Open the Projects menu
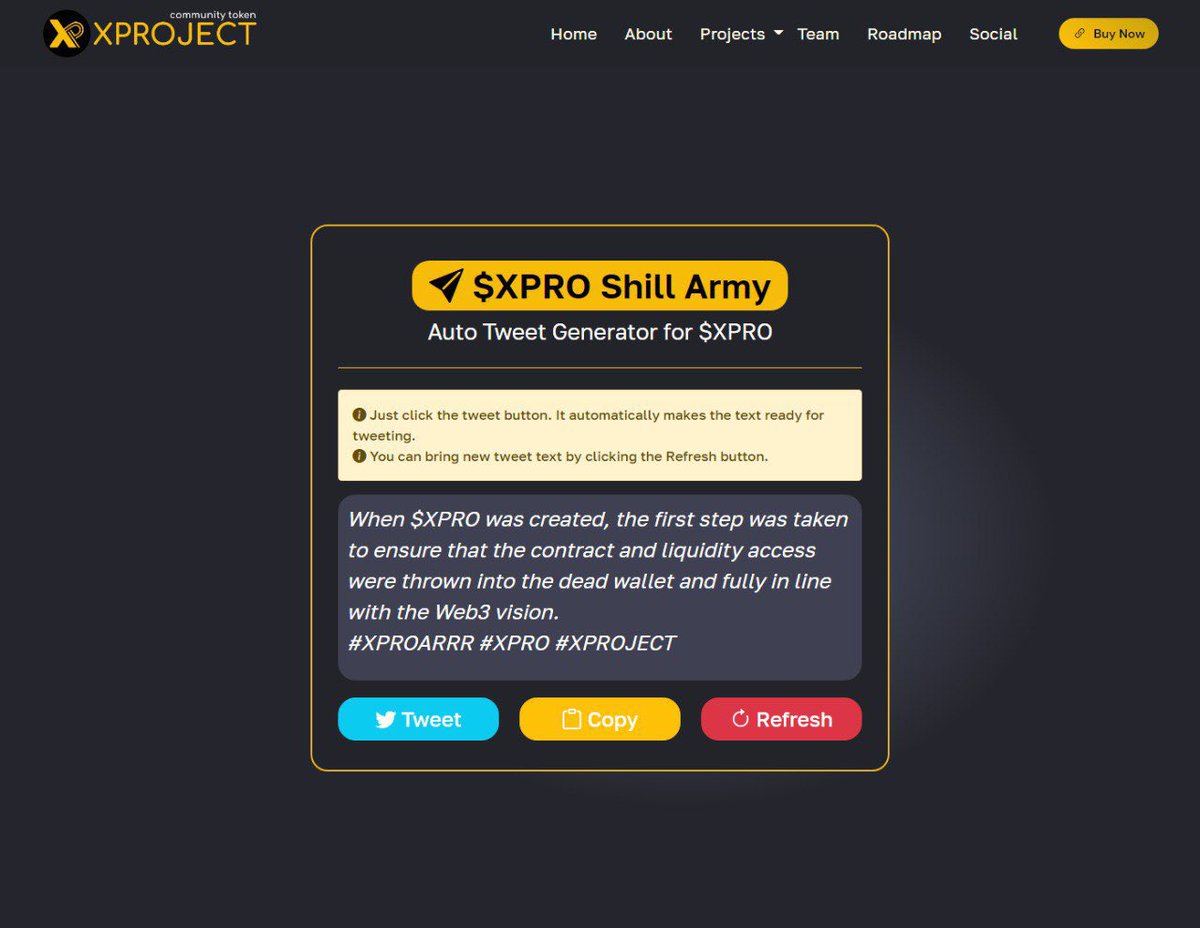This screenshot has height=928, width=1200. click(x=741, y=34)
